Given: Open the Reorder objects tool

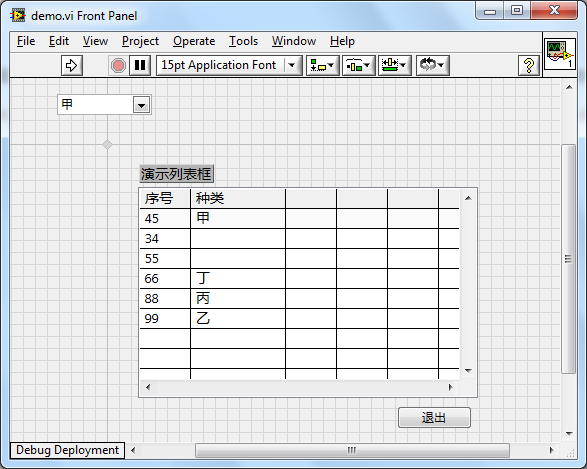Looking at the screenshot, I should point(432,66).
